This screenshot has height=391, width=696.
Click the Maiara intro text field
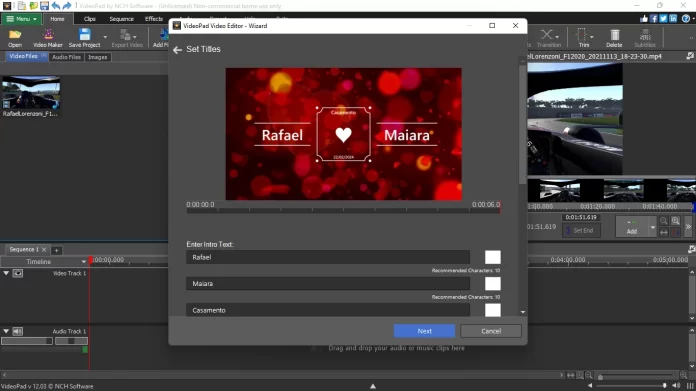pyautogui.click(x=328, y=284)
